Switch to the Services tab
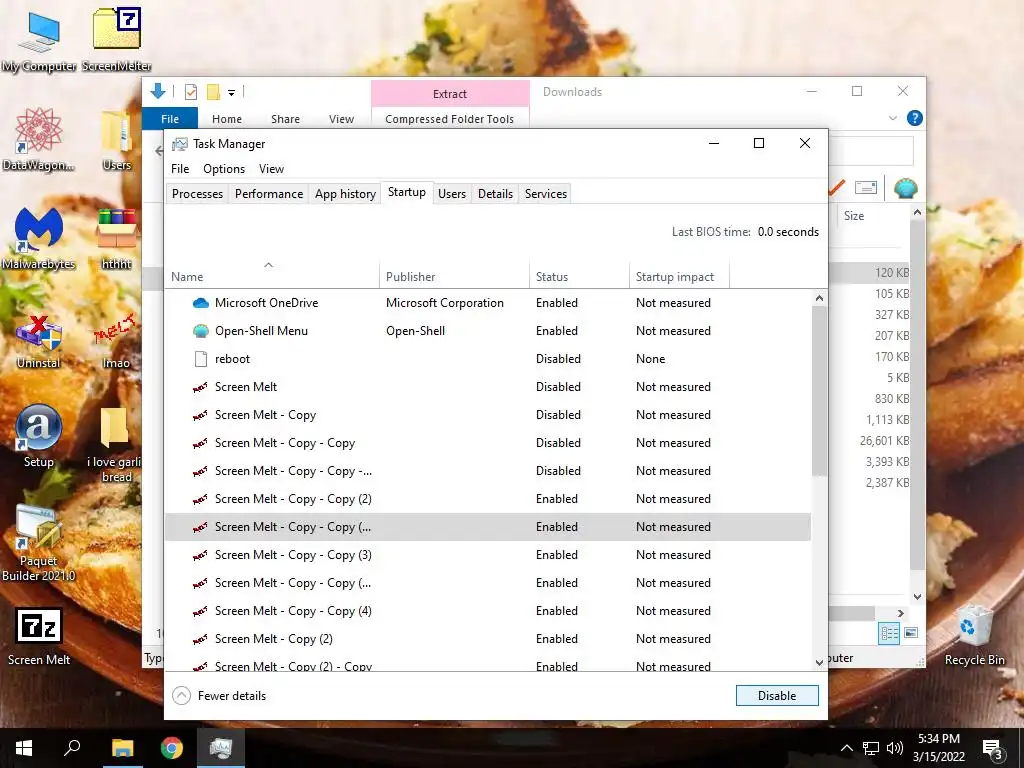The image size is (1024, 768). click(x=546, y=194)
